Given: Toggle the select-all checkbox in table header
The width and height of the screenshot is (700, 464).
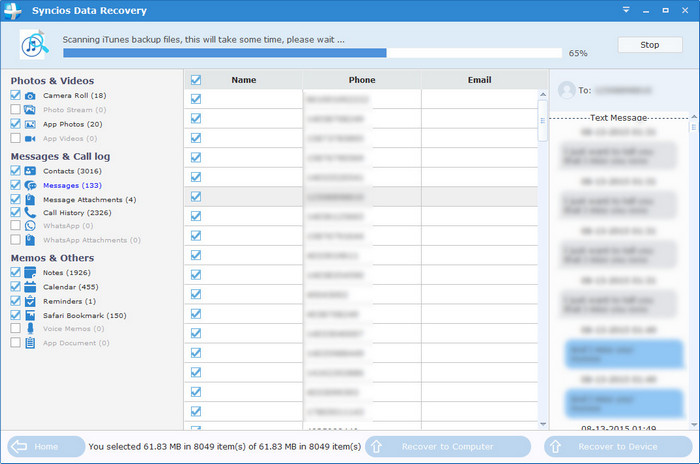Looking at the screenshot, I should 196,80.
